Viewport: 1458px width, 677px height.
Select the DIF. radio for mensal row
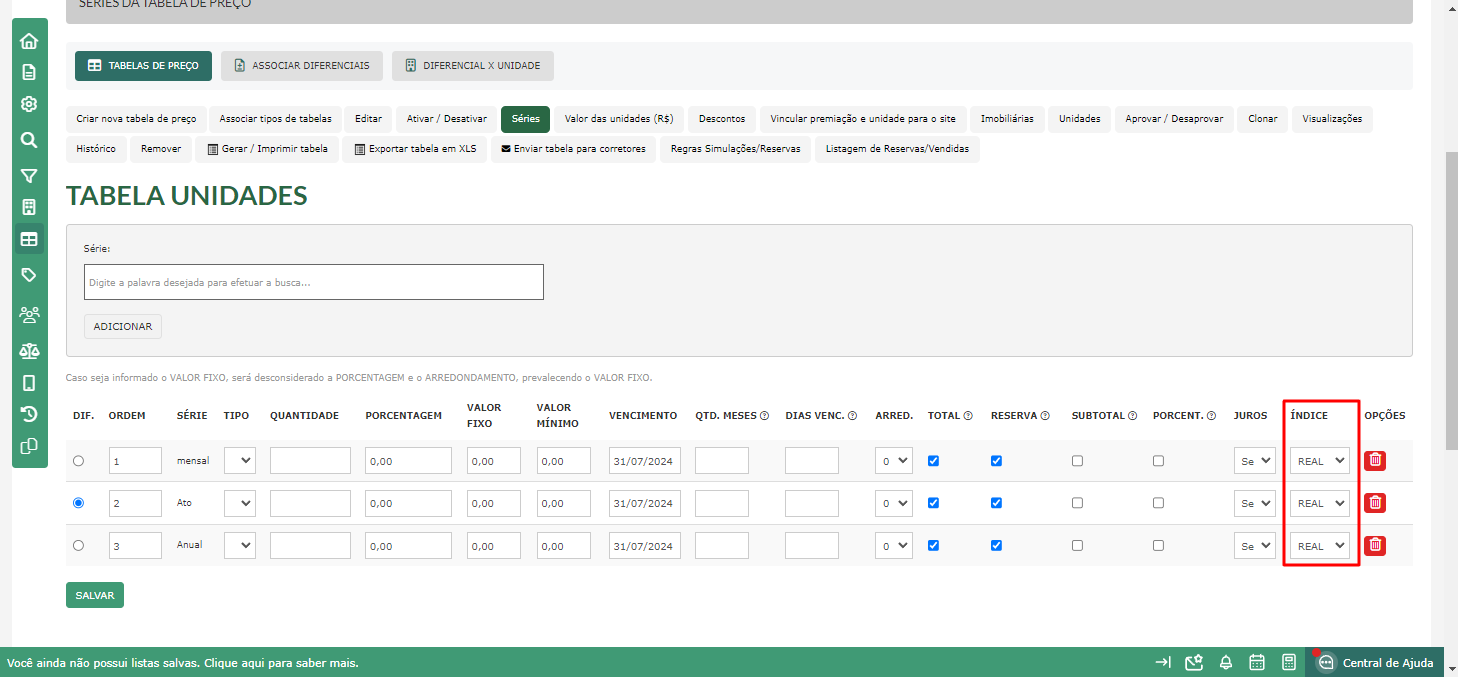tap(79, 461)
